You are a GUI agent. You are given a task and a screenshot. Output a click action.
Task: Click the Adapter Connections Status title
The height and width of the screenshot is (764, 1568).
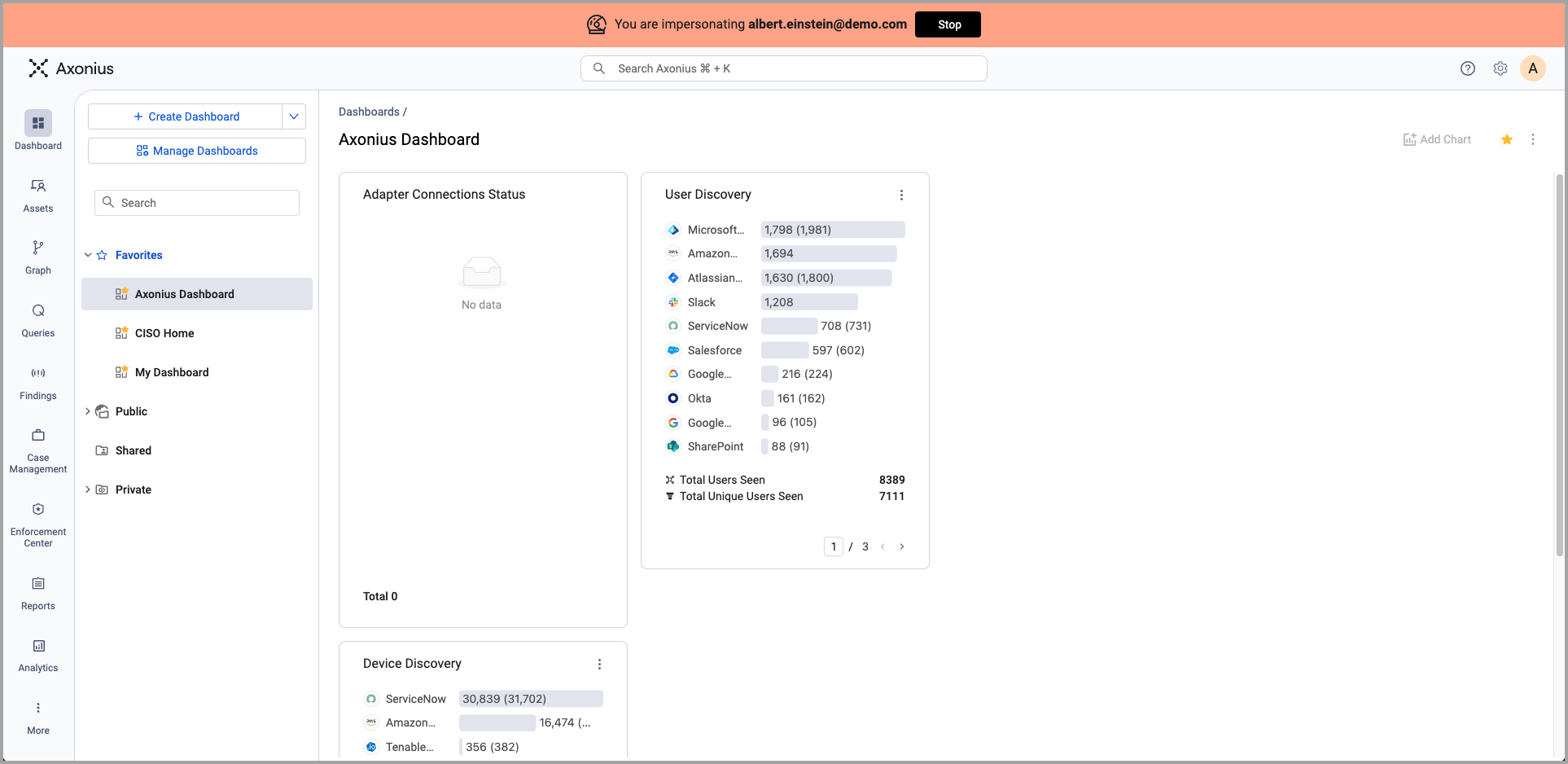pyautogui.click(x=444, y=195)
